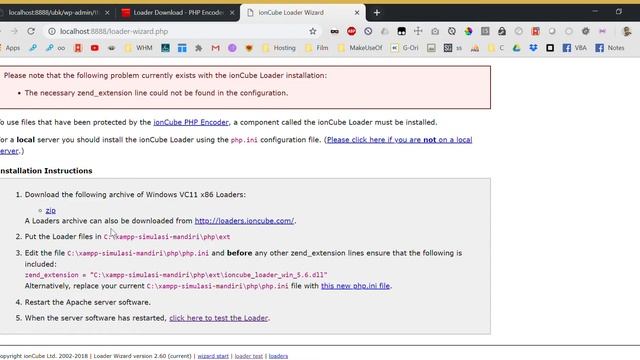Click the four-way arrows extension icon
640x360 pixels.
[418, 31]
